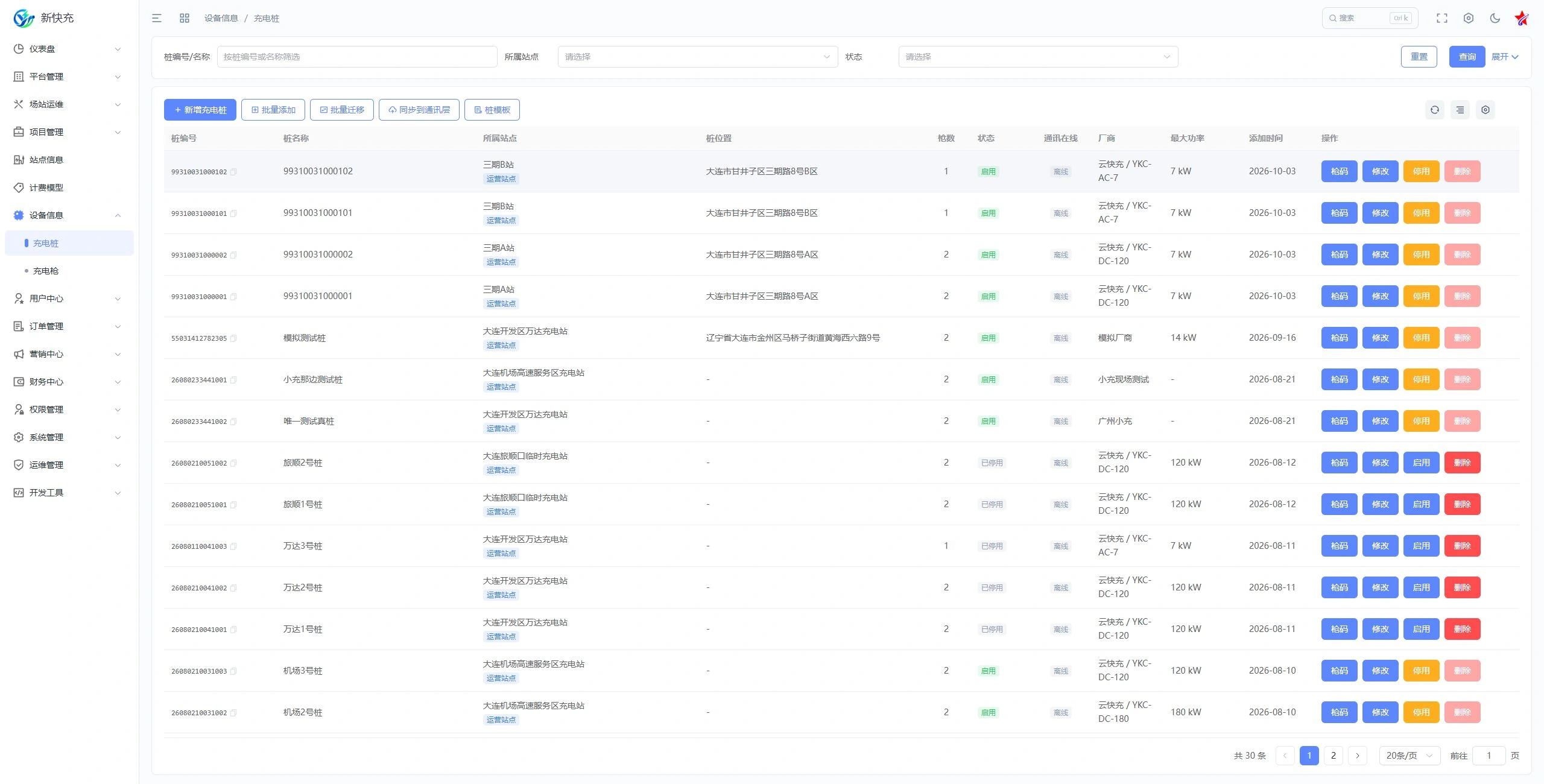Click the 批量迁移 button
The image size is (1544, 784).
tap(342, 110)
